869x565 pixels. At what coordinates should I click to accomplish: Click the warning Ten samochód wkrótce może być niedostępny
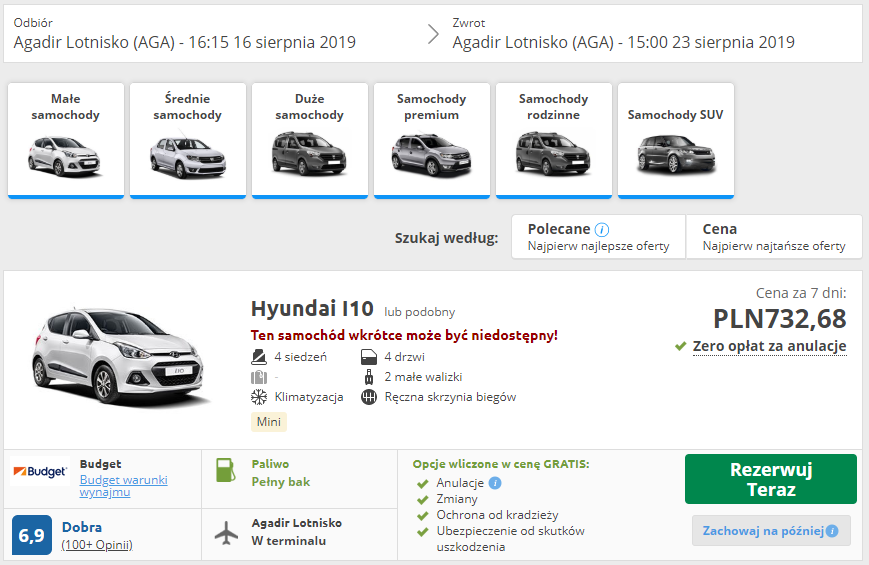(x=404, y=335)
